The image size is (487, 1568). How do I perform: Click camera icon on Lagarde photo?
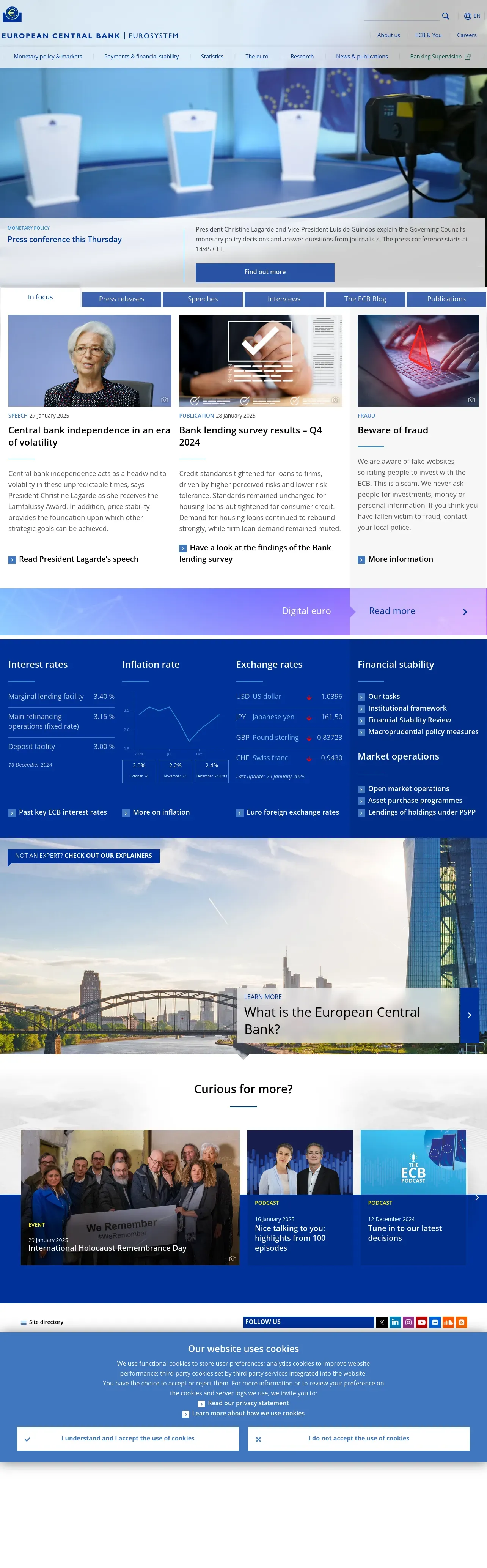click(x=164, y=400)
